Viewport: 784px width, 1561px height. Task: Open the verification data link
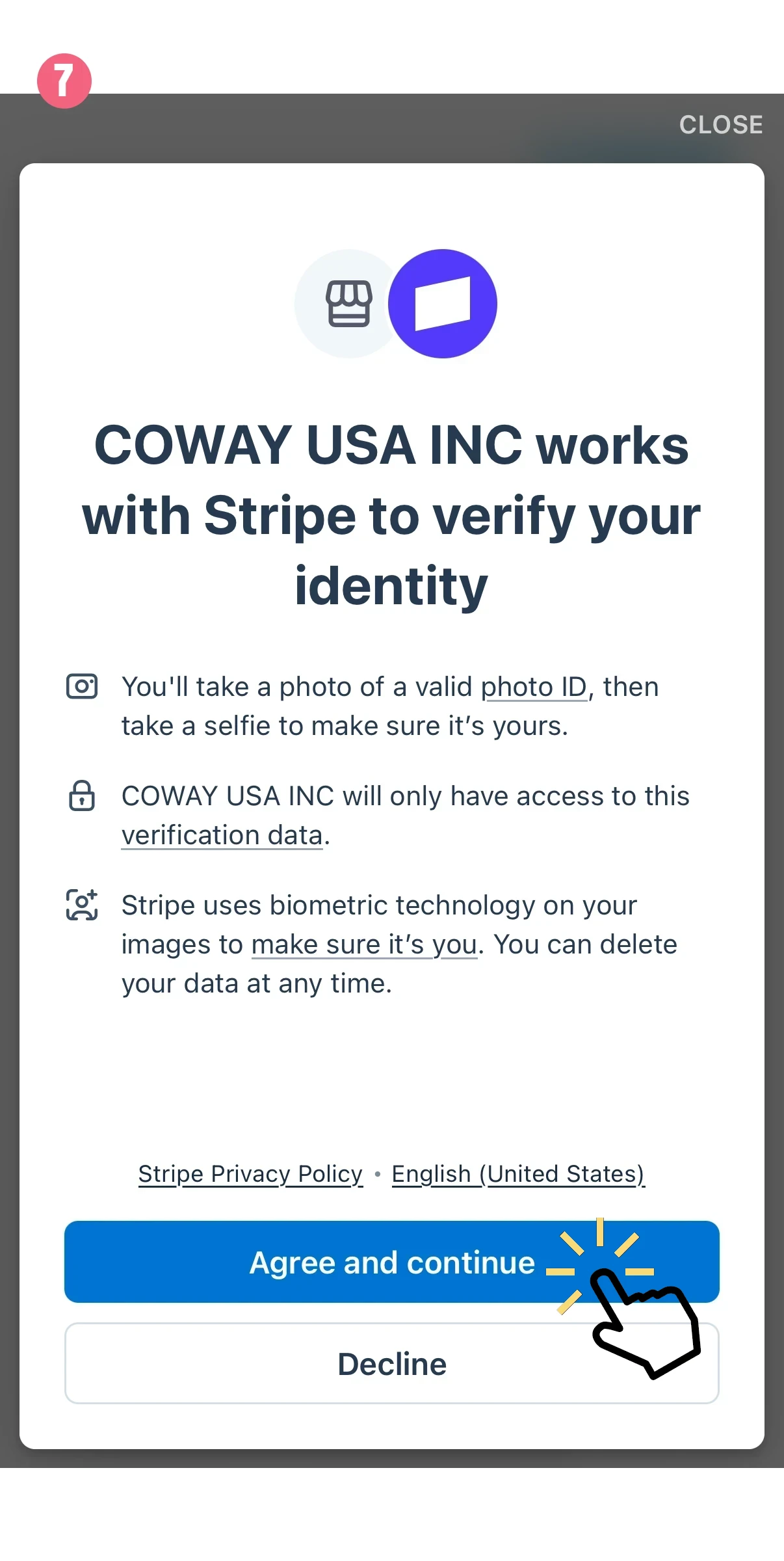click(221, 834)
